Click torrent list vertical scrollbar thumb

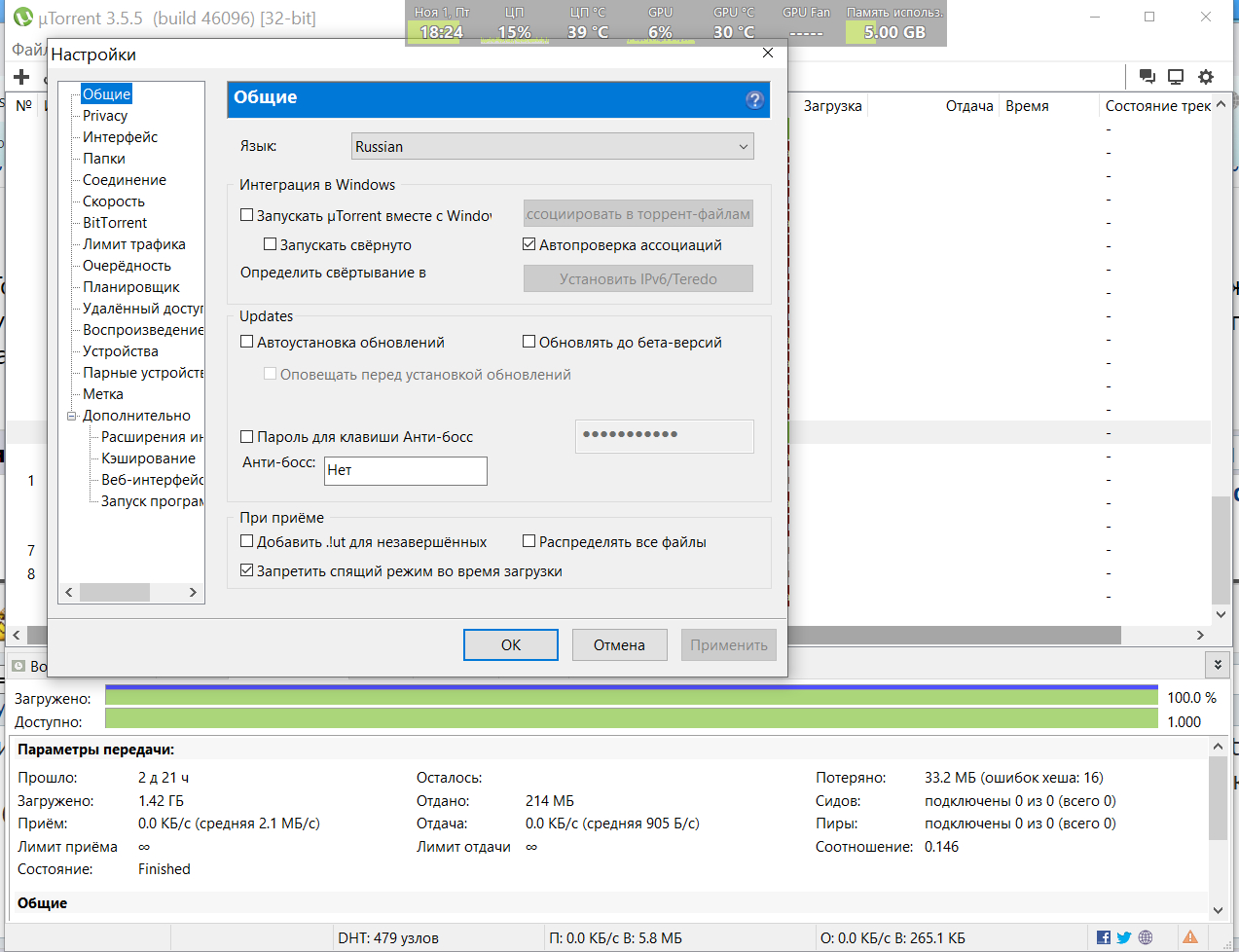(1221, 550)
